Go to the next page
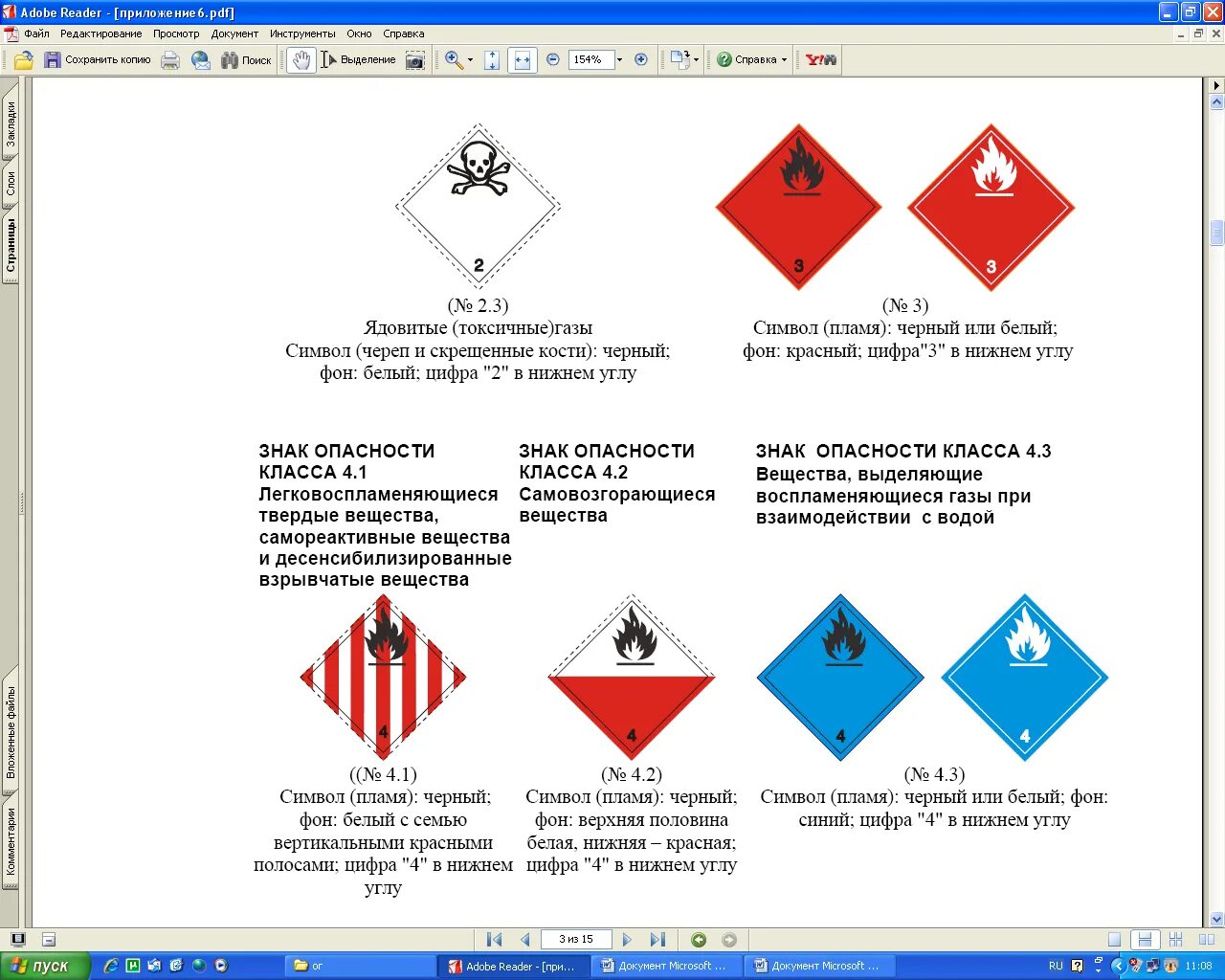This screenshot has width=1225, height=980. pyautogui.click(x=628, y=940)
